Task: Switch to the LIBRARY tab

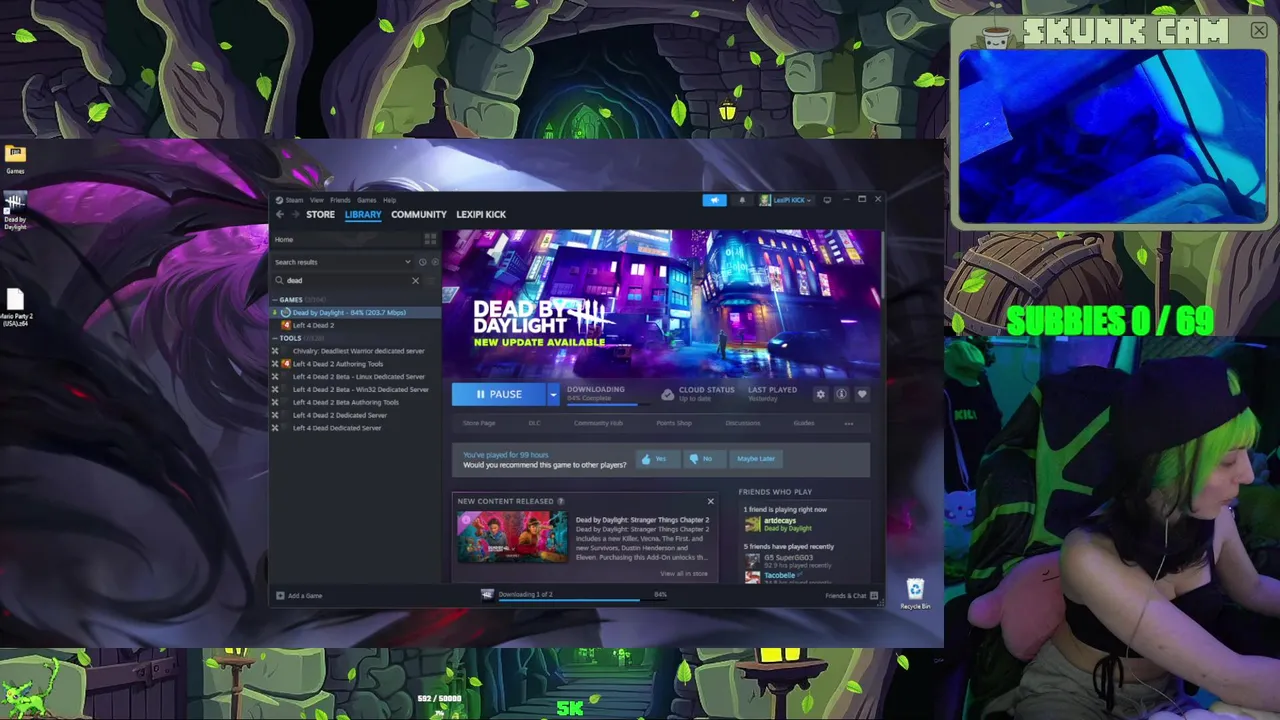Action: 363,214
